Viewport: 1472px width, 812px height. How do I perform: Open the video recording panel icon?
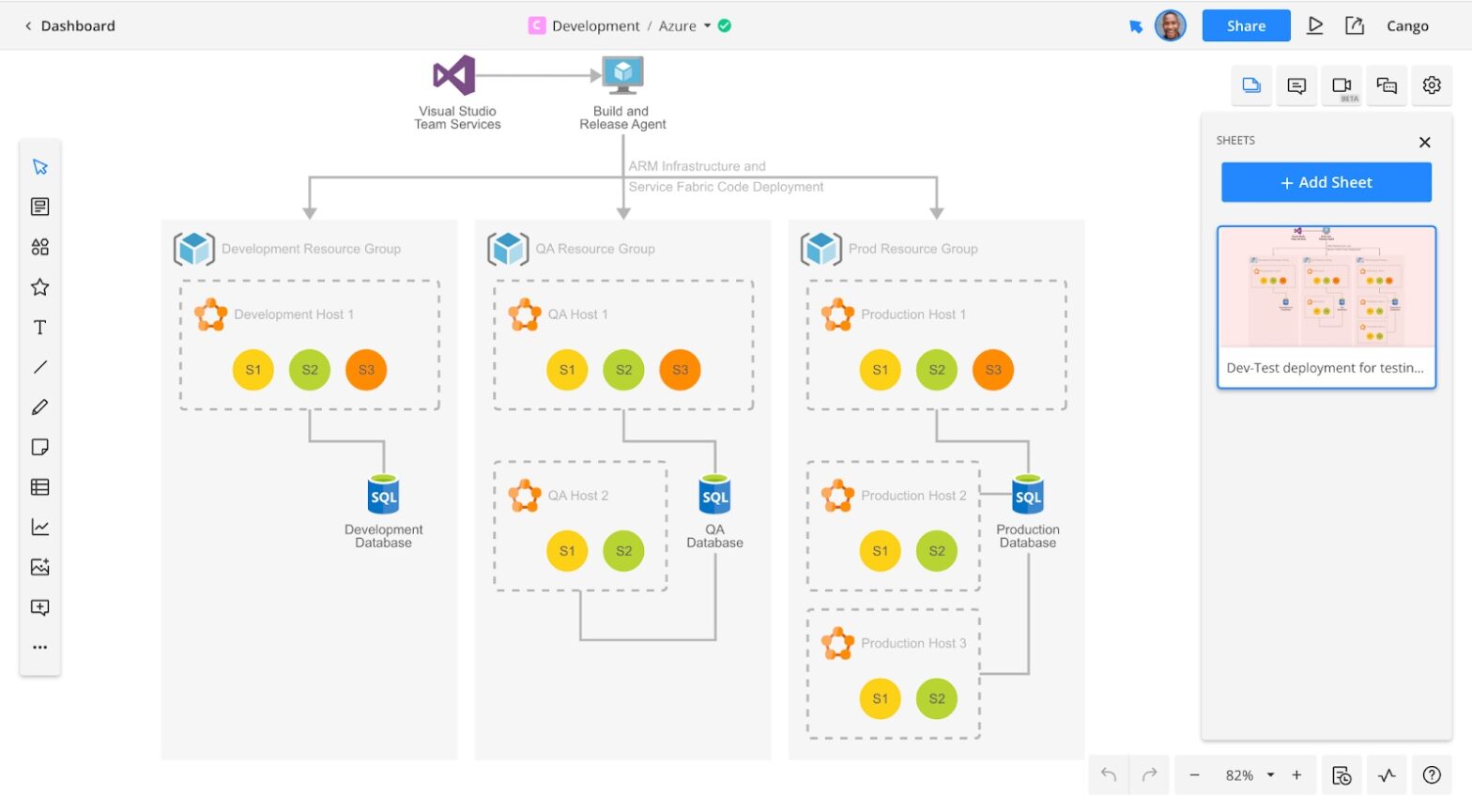[x=1342, y=85]
